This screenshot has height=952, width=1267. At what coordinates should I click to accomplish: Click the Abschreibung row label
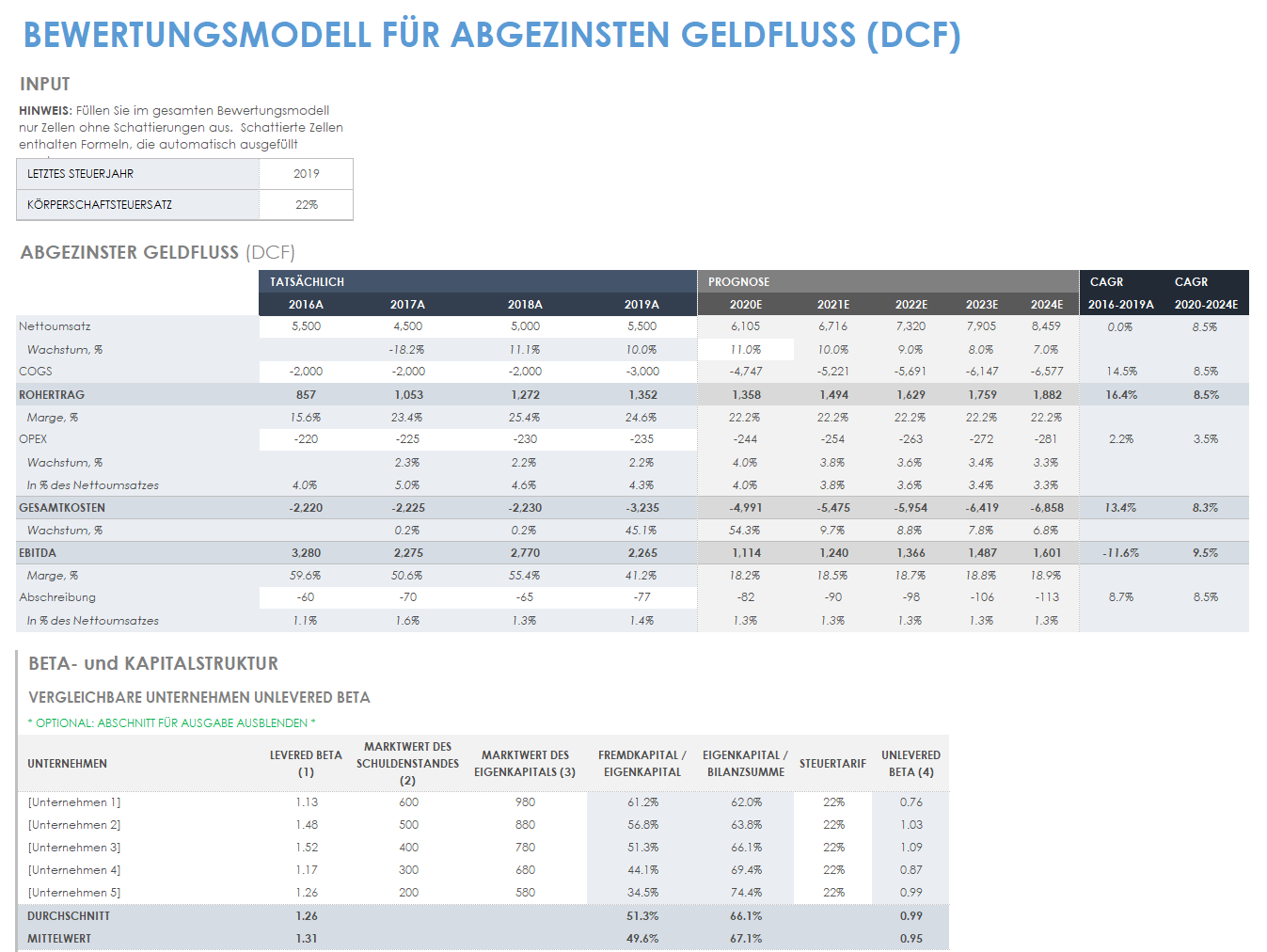[57, 597]
